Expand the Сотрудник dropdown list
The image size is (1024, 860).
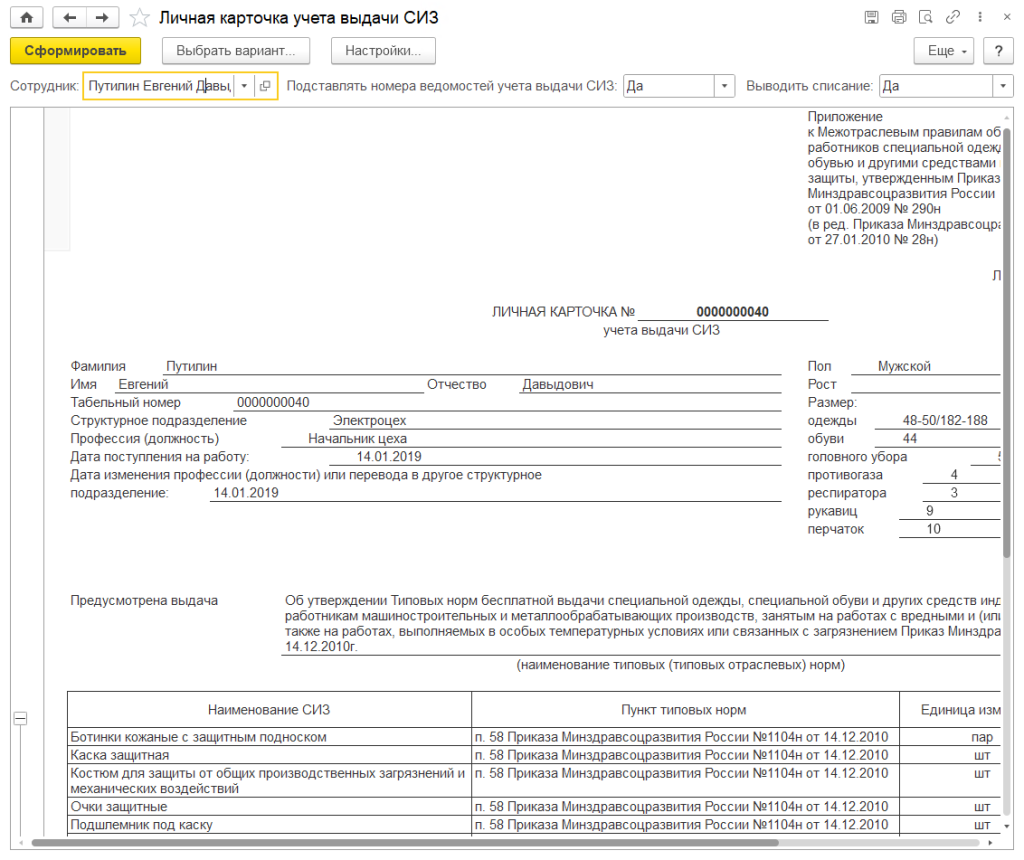coord(244,86)
